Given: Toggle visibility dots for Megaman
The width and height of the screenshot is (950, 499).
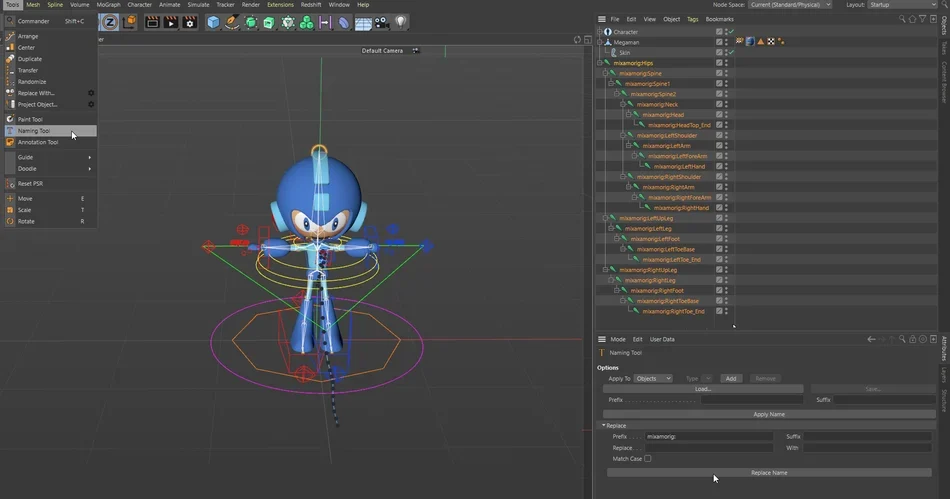Looking at the screenshot, I should [726, 42].
